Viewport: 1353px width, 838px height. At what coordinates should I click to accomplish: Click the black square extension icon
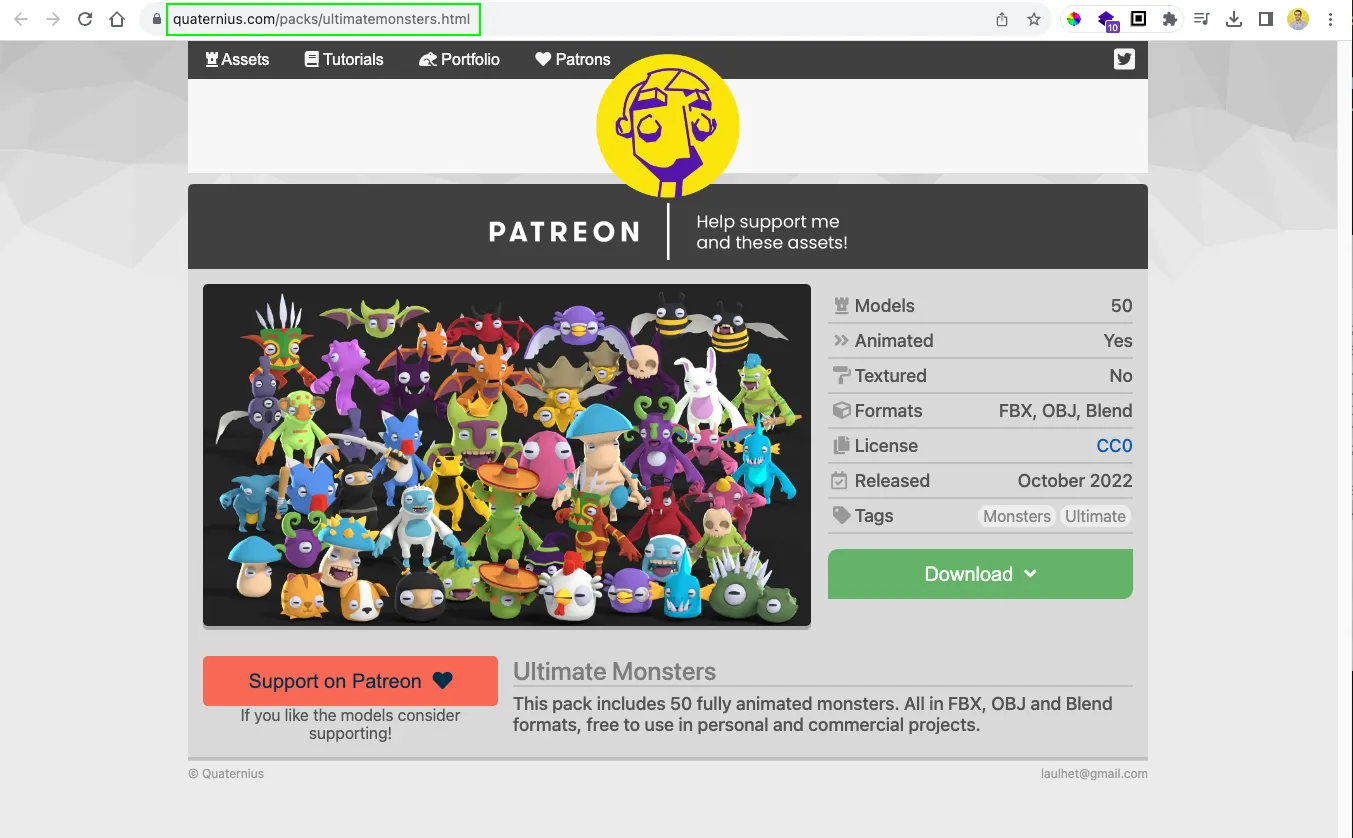point(1138,19)
